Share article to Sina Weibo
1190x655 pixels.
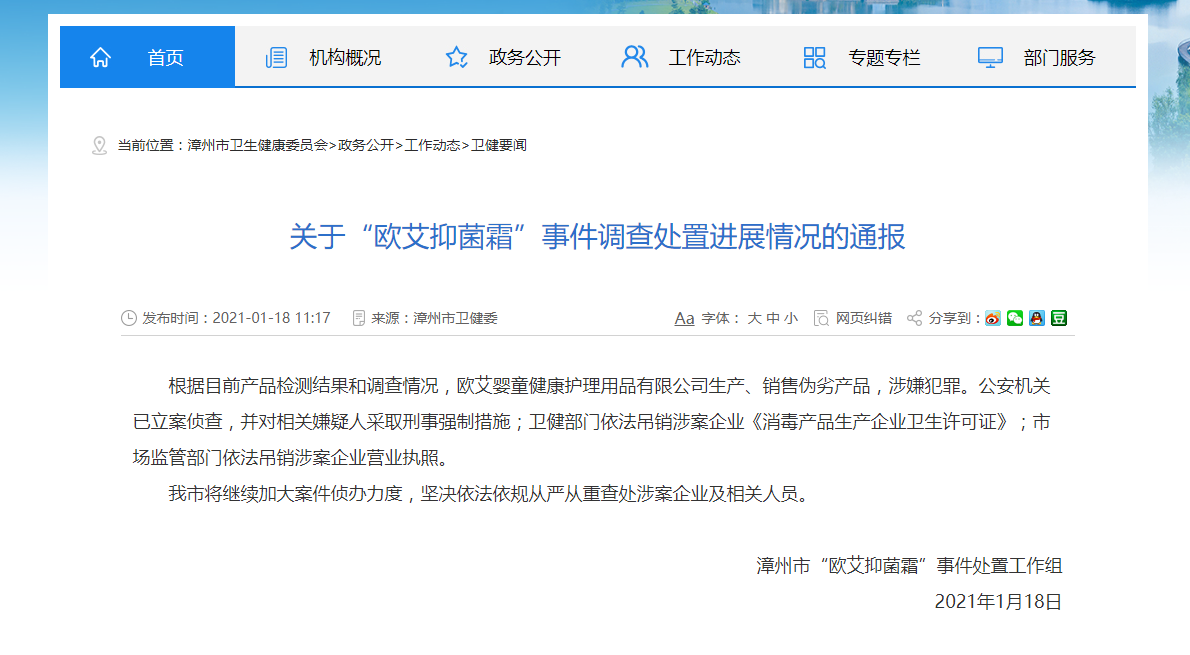tap(993, 318)
